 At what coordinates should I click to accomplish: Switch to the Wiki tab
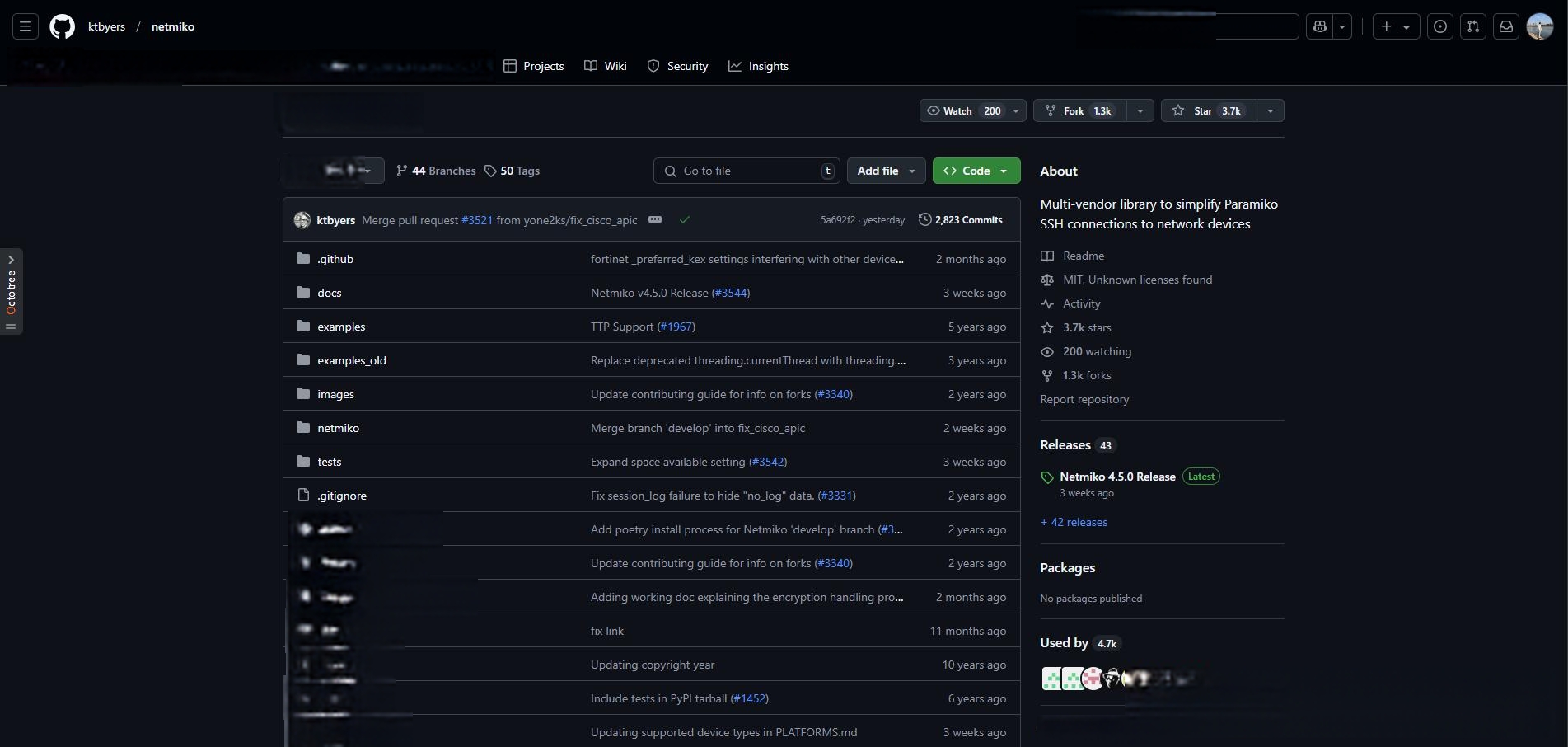pos(606,66)
